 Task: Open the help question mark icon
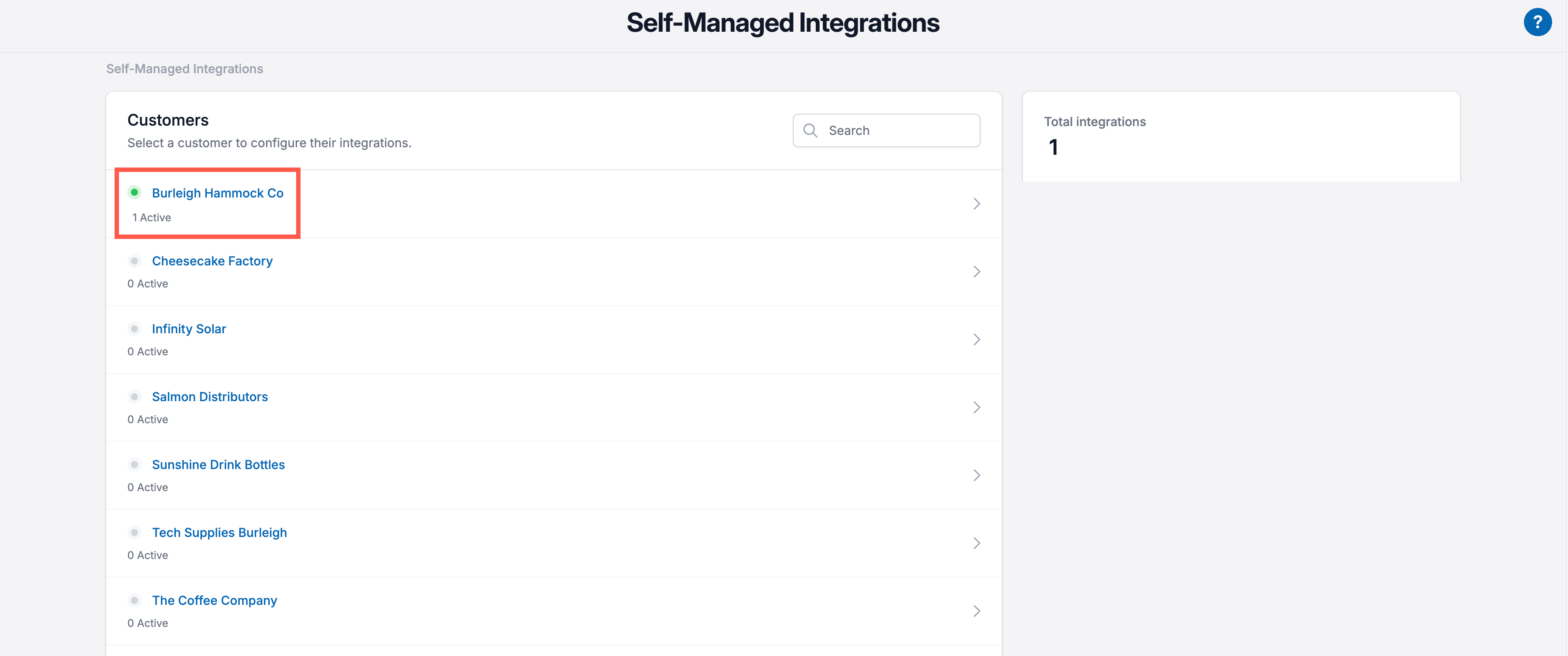pyautogui.click(x=1538, y=22)
